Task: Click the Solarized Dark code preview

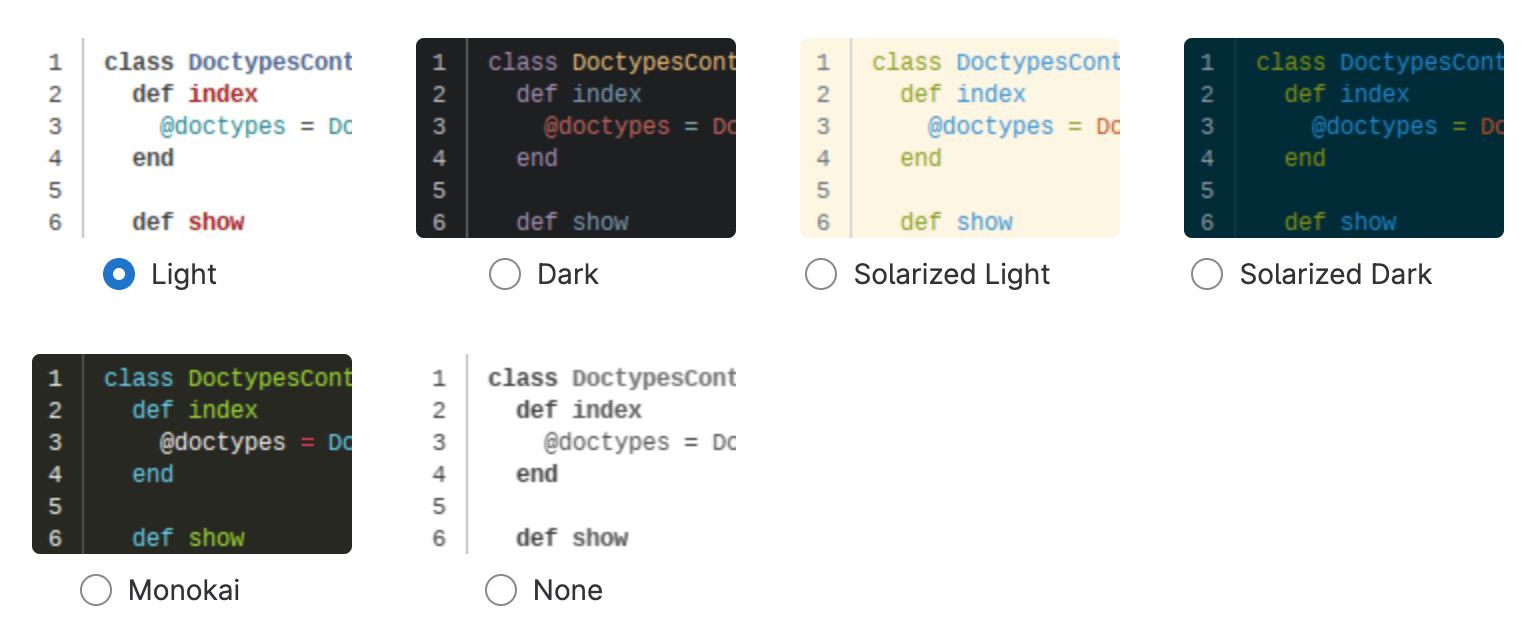Action: pos(1343,137)
